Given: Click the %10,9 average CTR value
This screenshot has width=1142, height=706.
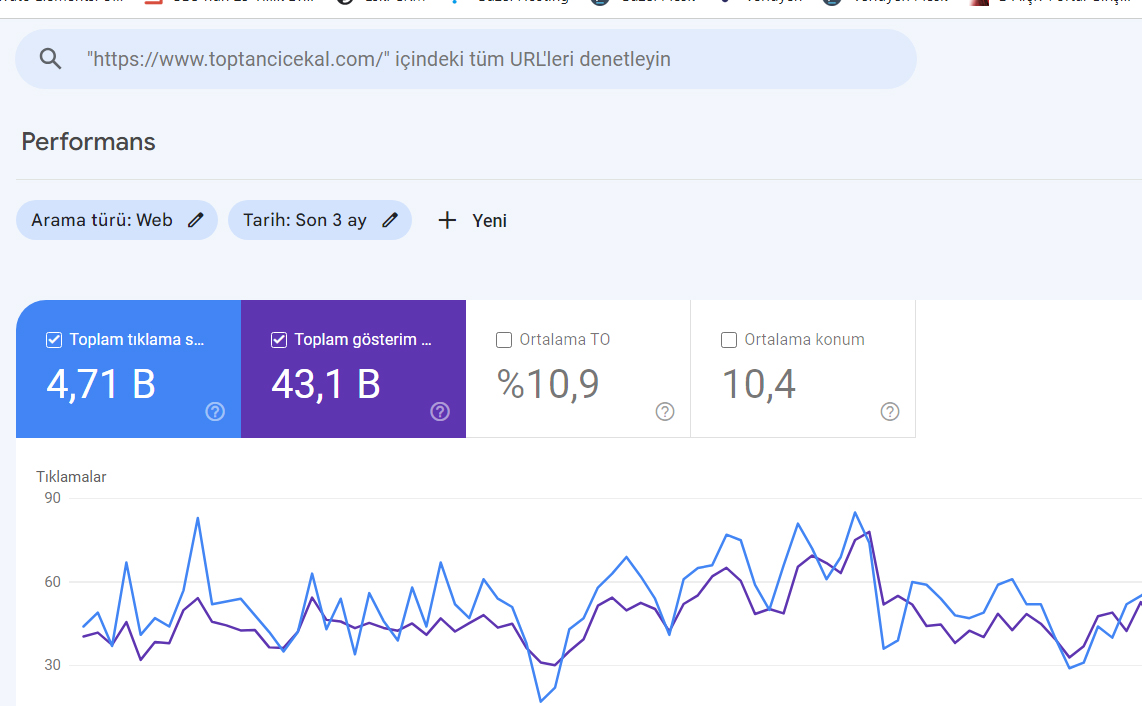Looking at the screenshot, I should [x=548, y=384].
